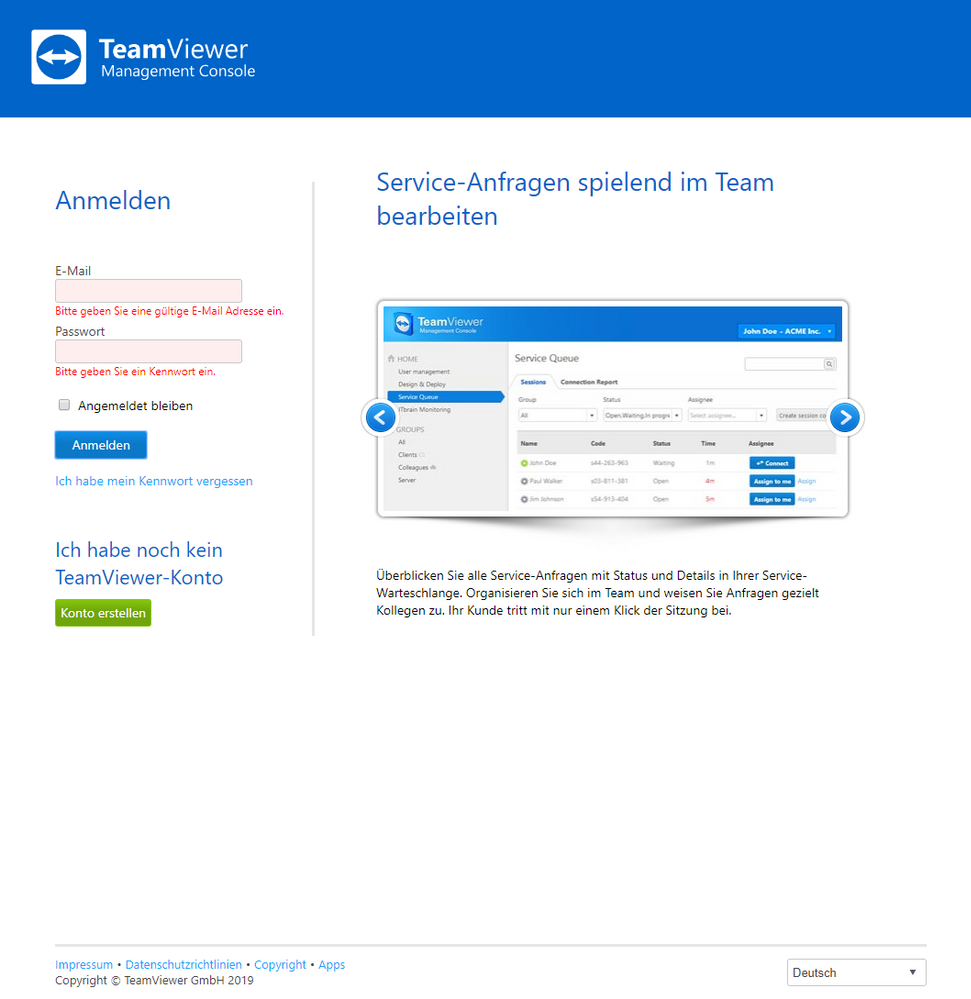Click the Ich habe noch kein TeamViewer-Konto heading
This screenshot has width=971, height=999.
tap(139, 563)
